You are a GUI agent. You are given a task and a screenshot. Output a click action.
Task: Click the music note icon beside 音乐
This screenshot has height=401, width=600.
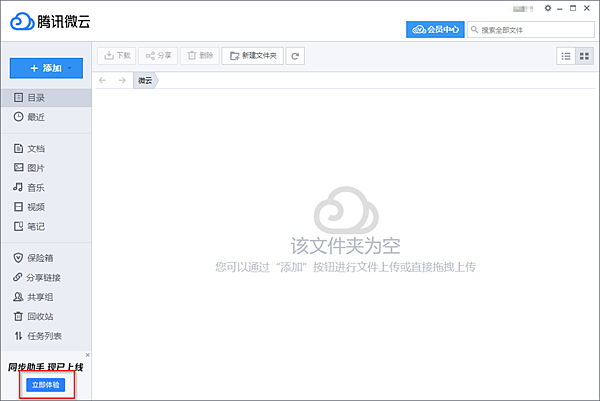tap(18, 187)
